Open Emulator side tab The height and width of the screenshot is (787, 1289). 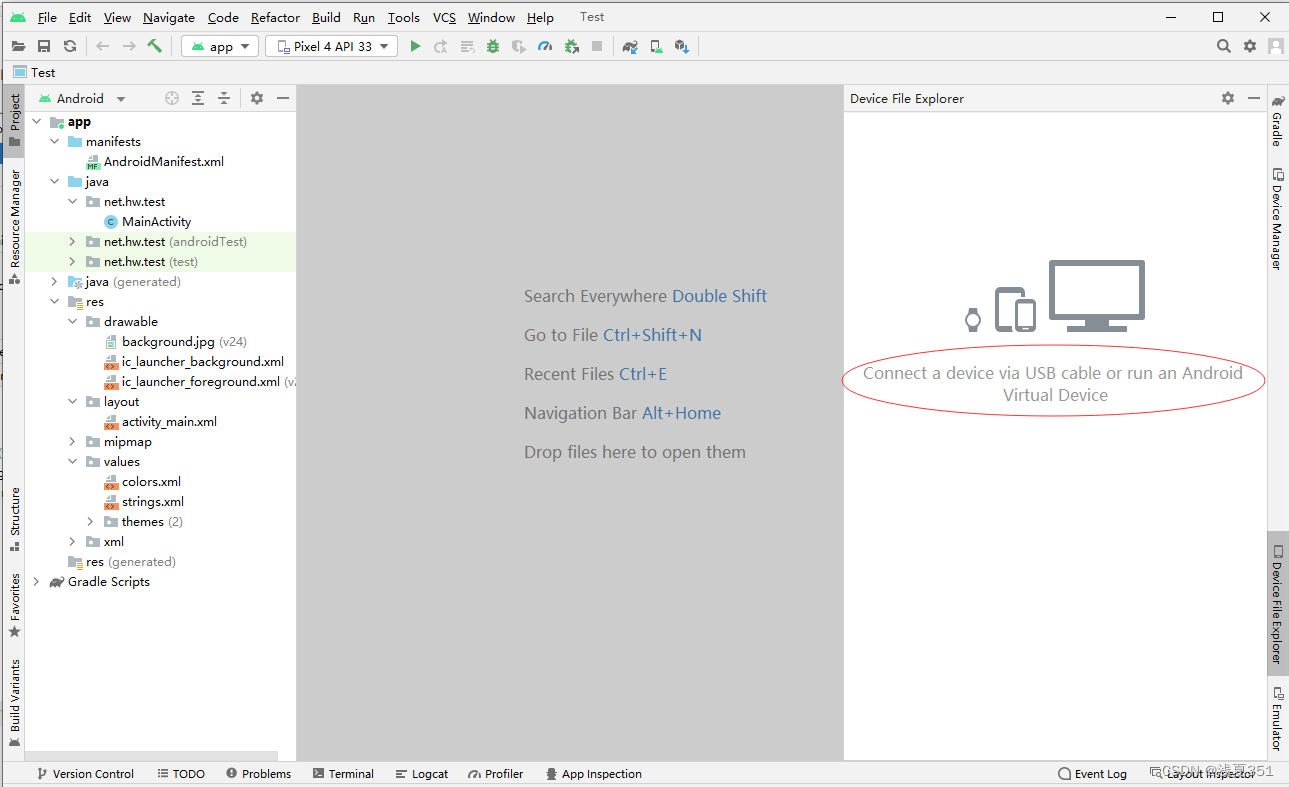pyautogui.click(x=1277, y=719)
